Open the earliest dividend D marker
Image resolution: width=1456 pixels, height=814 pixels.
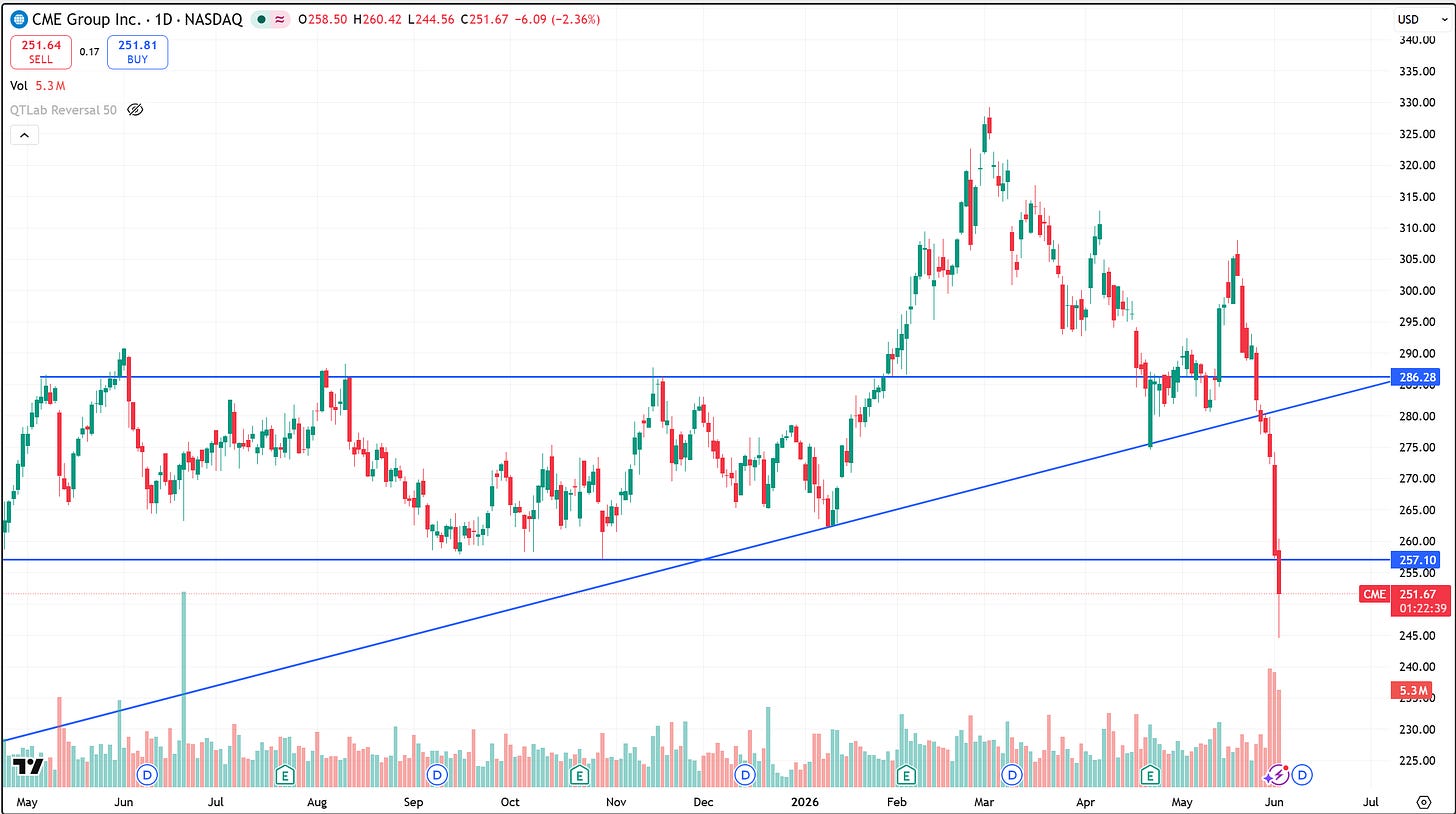point(149,775)
